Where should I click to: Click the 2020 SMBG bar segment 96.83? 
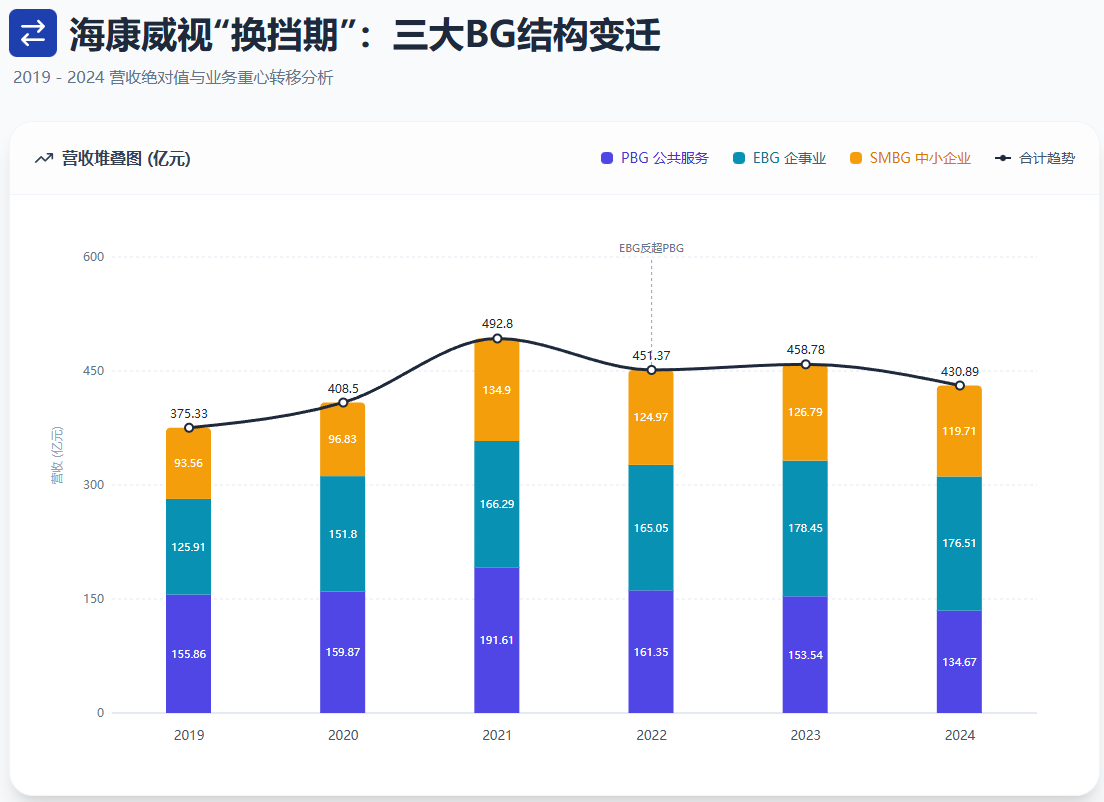pos(343,440)
